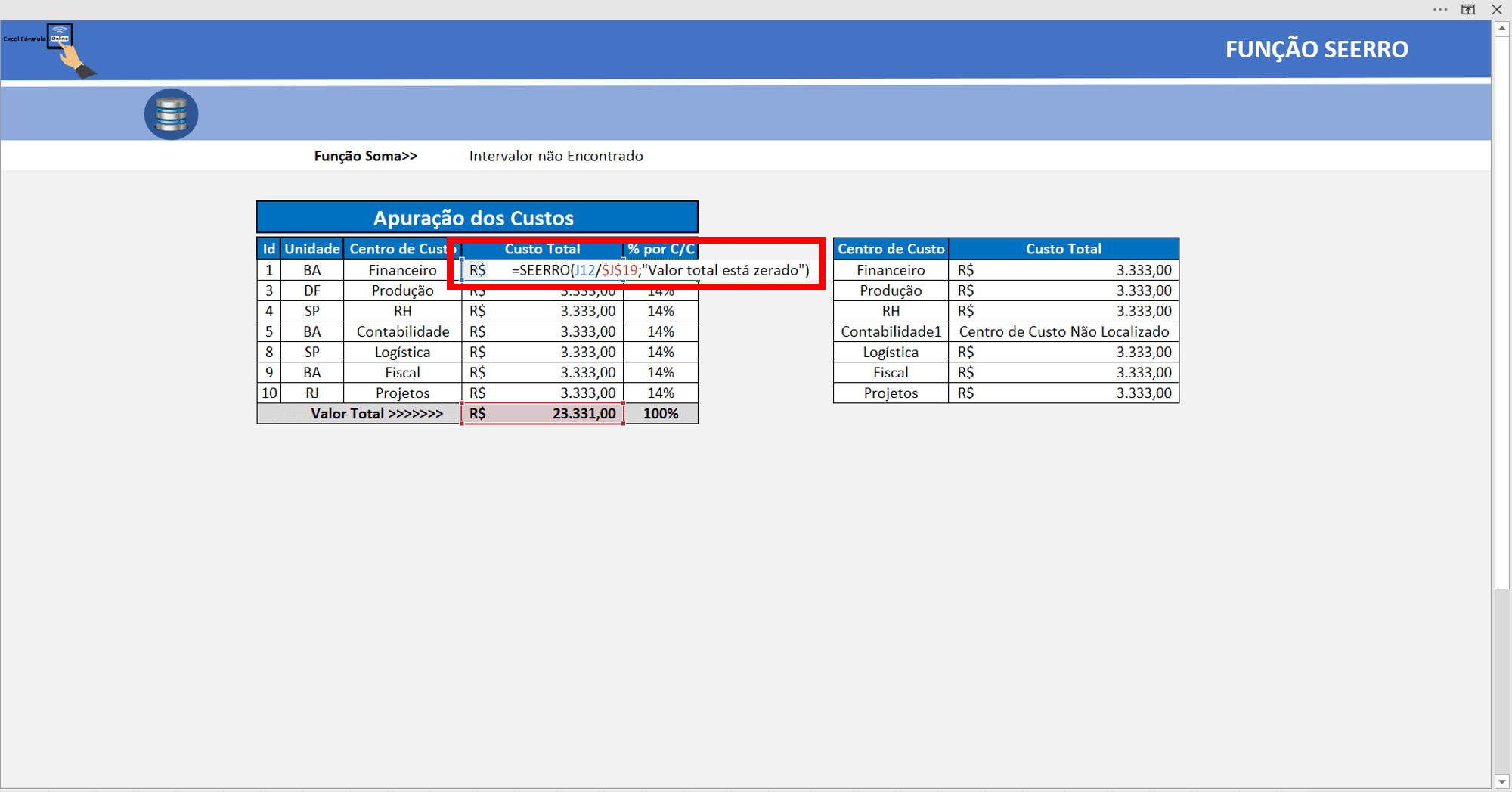Click the vertical scrollbar down arrow

(x=1502, y=781)
